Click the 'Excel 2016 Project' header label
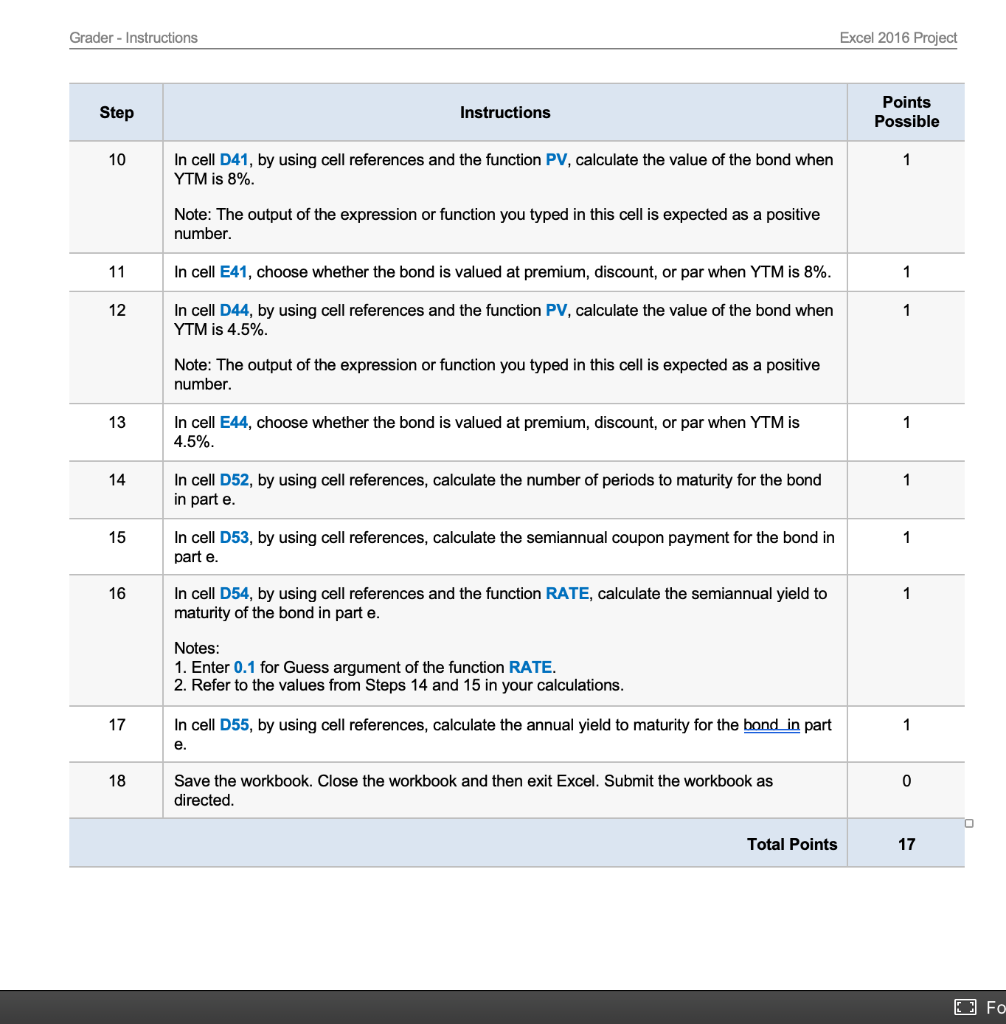The height and width of the screenshot is (1024, 1006). tap(898, 37)
